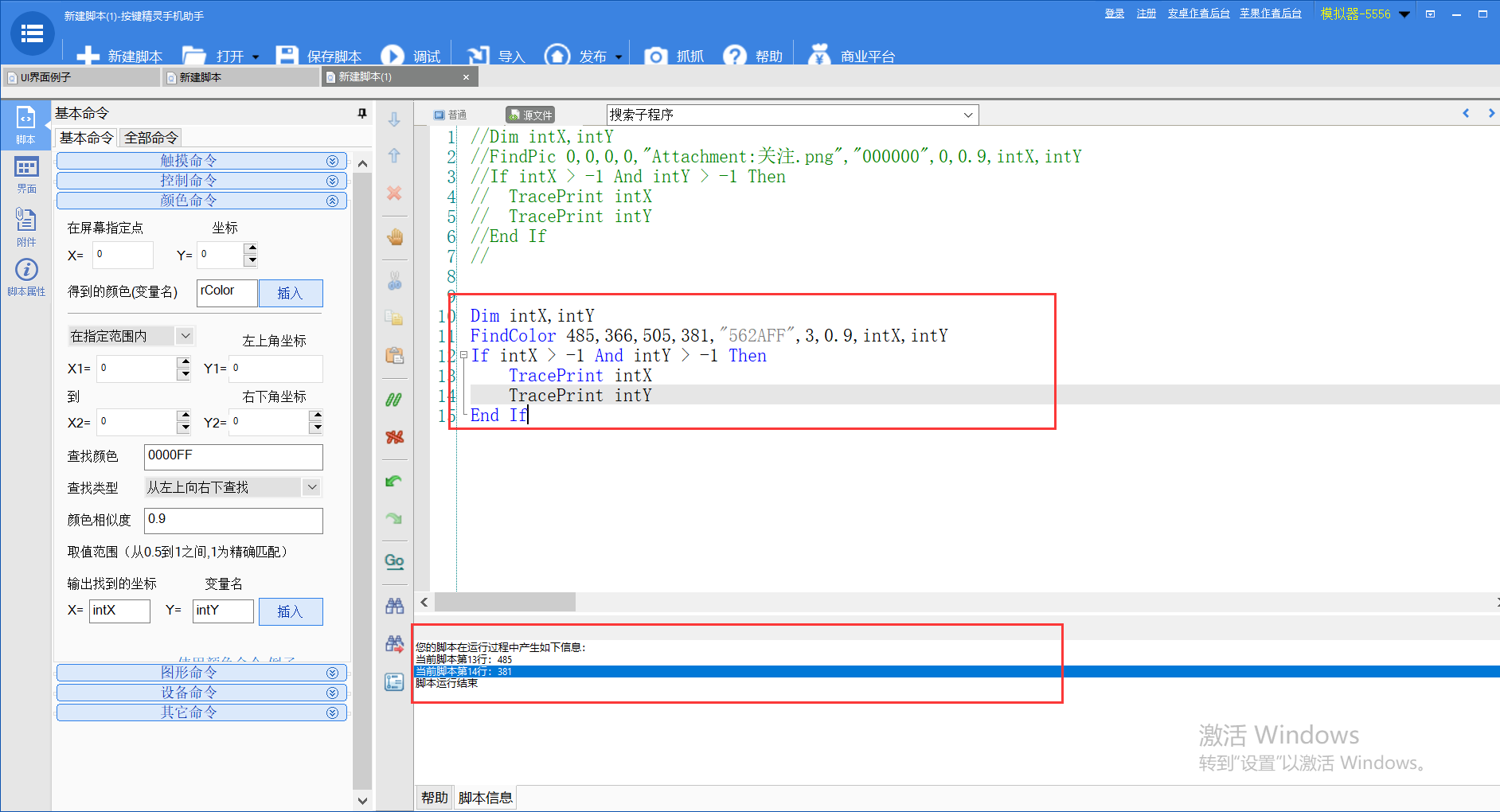Select the 全部命令 command tab
Image resolution: width=1500 pixels, height=812 pixels.
(x=150, y=138)
